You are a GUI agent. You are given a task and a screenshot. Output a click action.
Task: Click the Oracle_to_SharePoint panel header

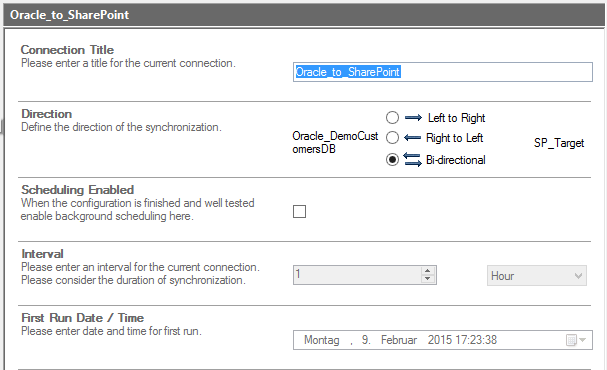coord(304,15)
